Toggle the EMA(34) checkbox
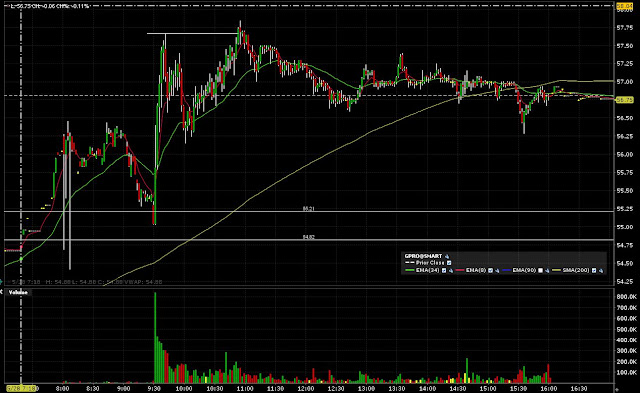Image resolution: width=640 pixels, height=393 pixels. tap(444, 271)
